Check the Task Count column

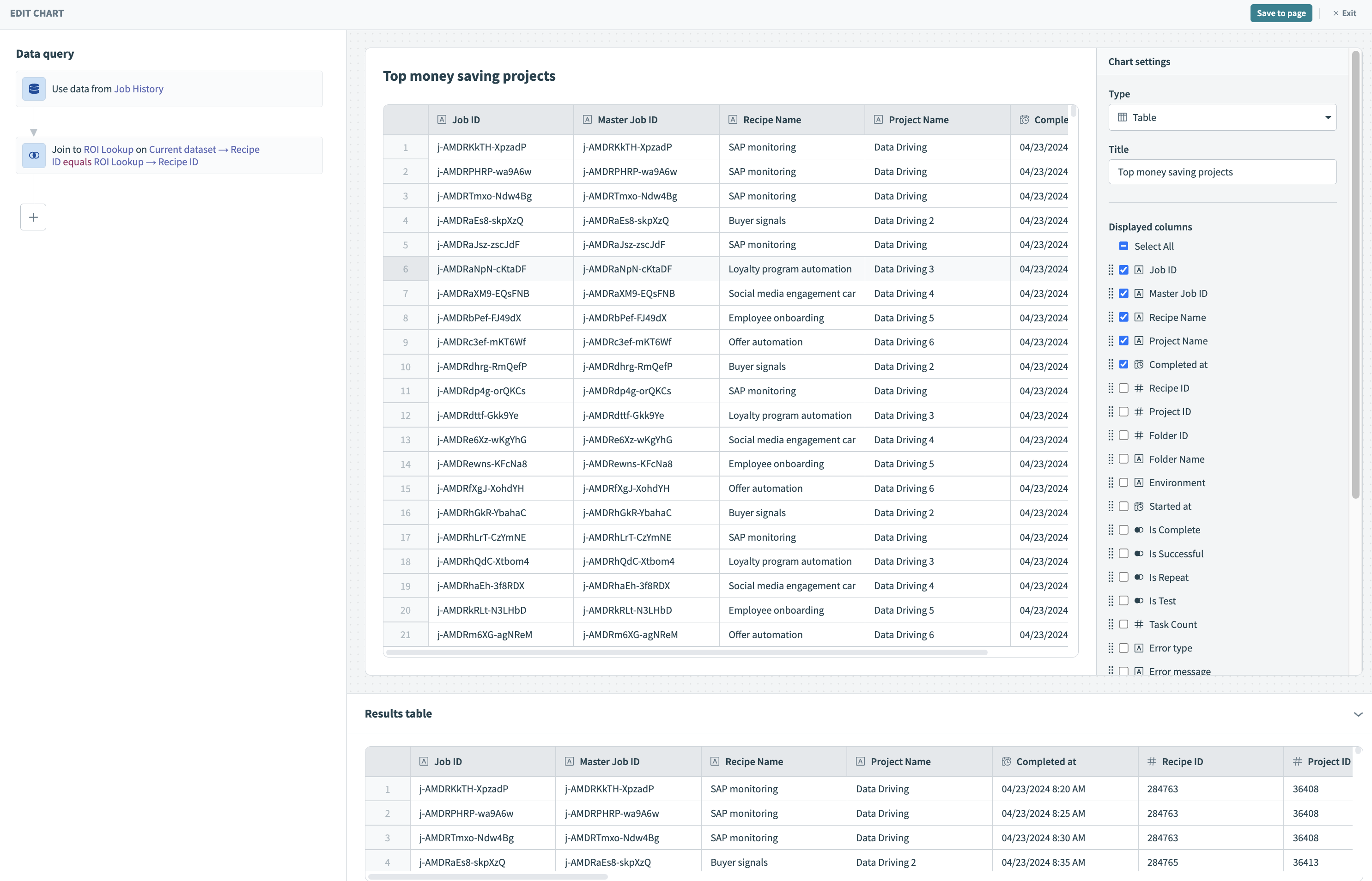coord(1123,624)
